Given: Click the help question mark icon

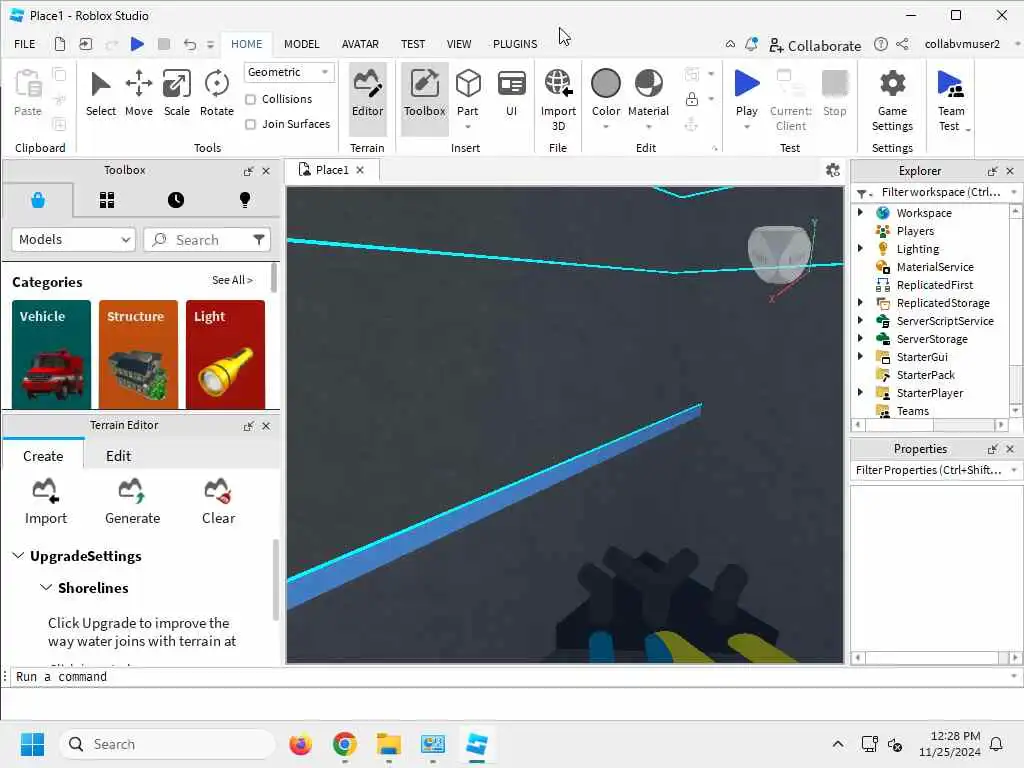Looking at the screenshot, I should point(881,44).
